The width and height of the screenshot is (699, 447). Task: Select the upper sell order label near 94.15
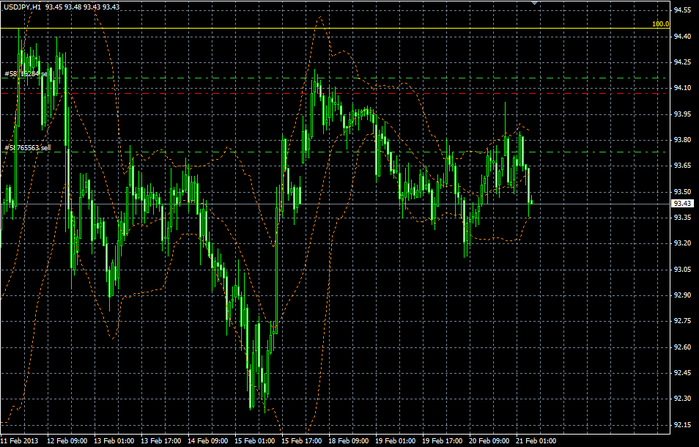[x=26, y=74]
